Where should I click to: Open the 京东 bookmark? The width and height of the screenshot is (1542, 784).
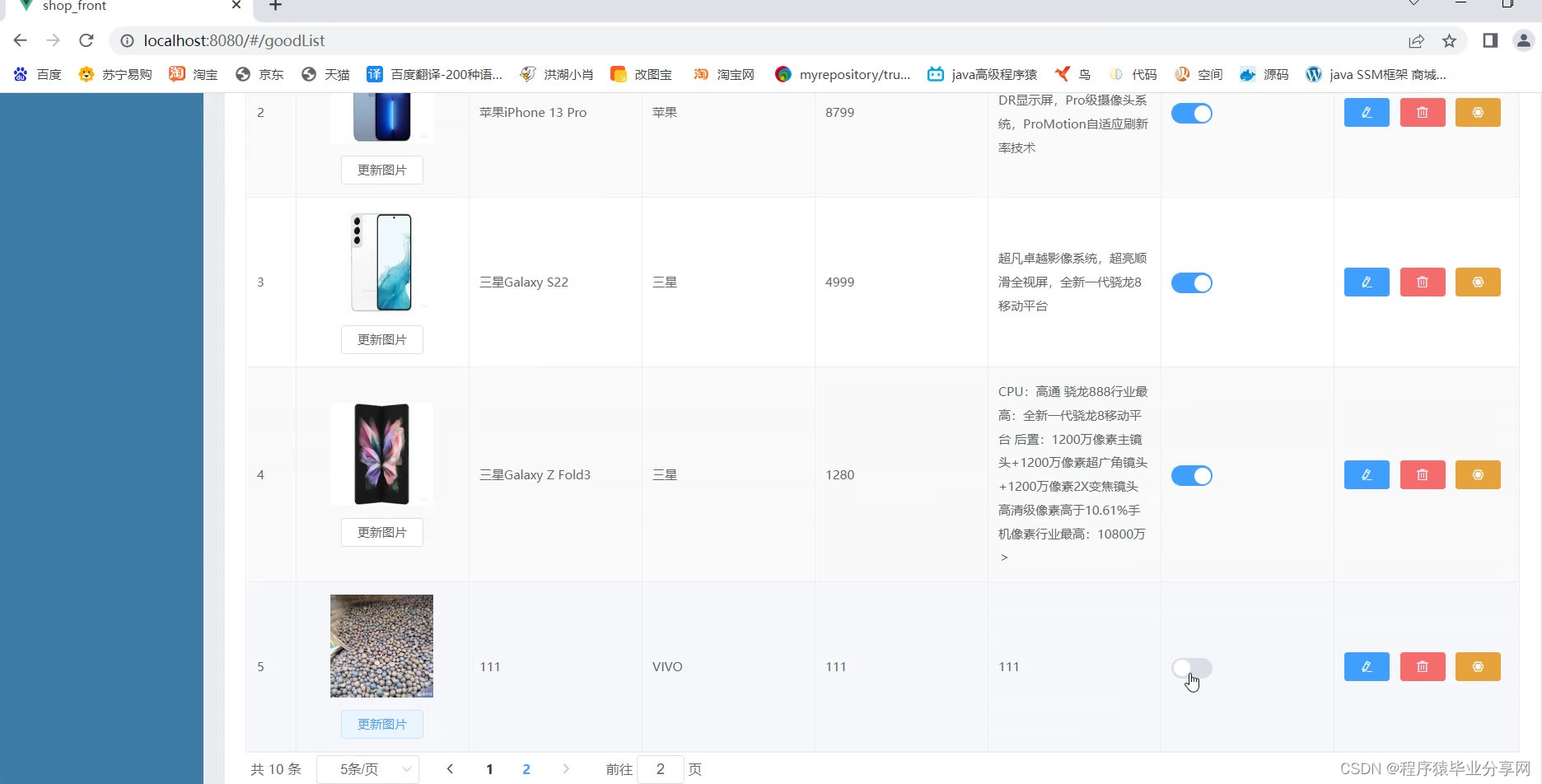click(259, 74)
